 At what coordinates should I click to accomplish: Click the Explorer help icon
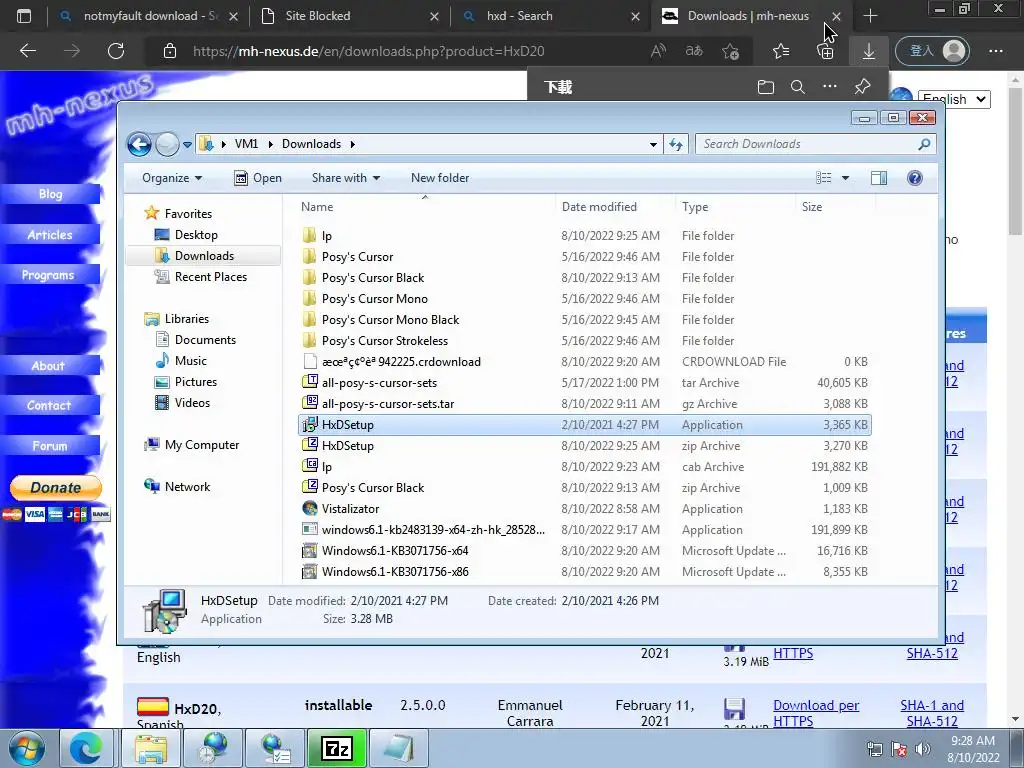coord(915,178)
